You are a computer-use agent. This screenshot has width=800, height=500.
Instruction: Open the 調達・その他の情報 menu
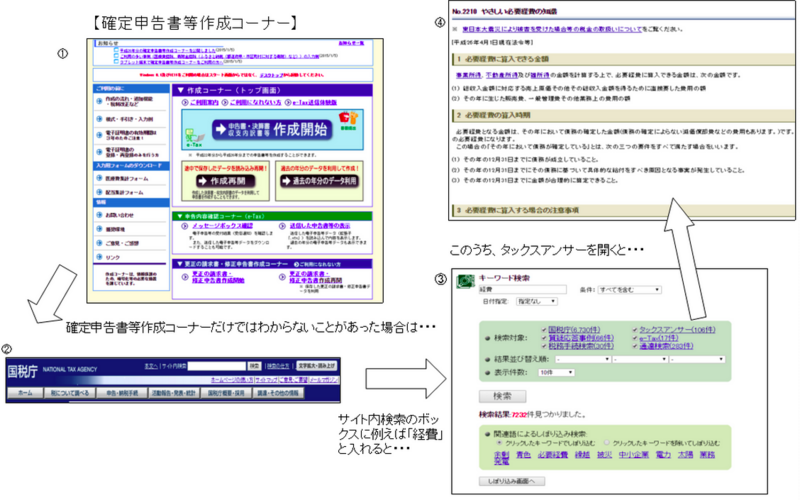tap(278, 393)
